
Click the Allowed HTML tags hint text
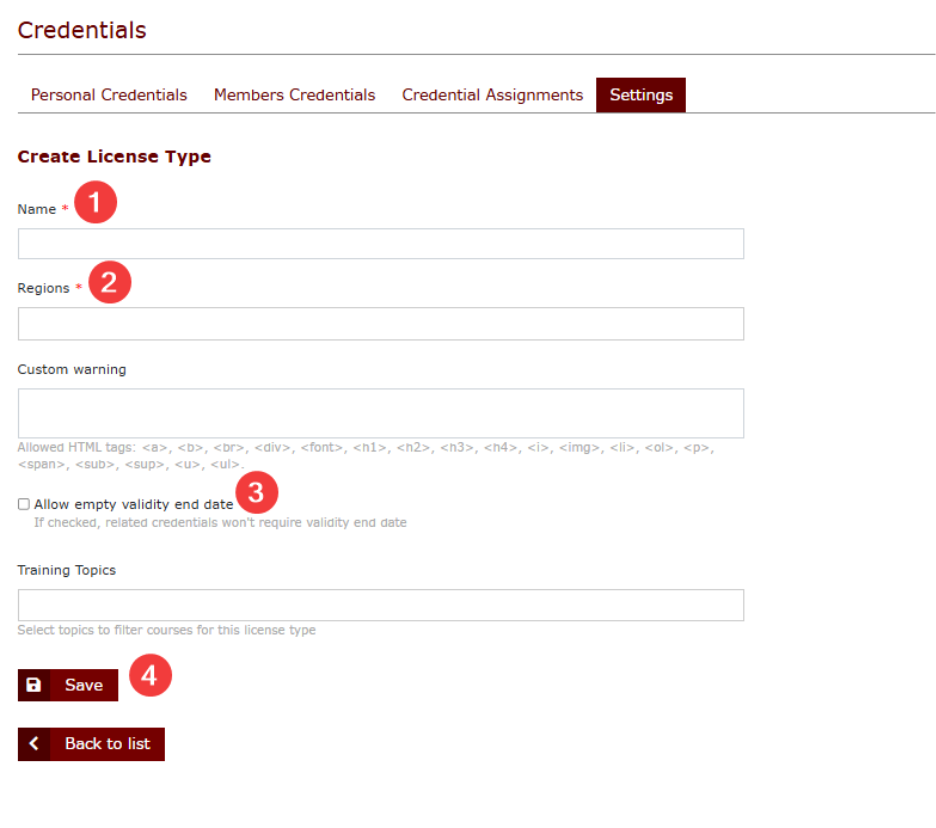point(365,455)
